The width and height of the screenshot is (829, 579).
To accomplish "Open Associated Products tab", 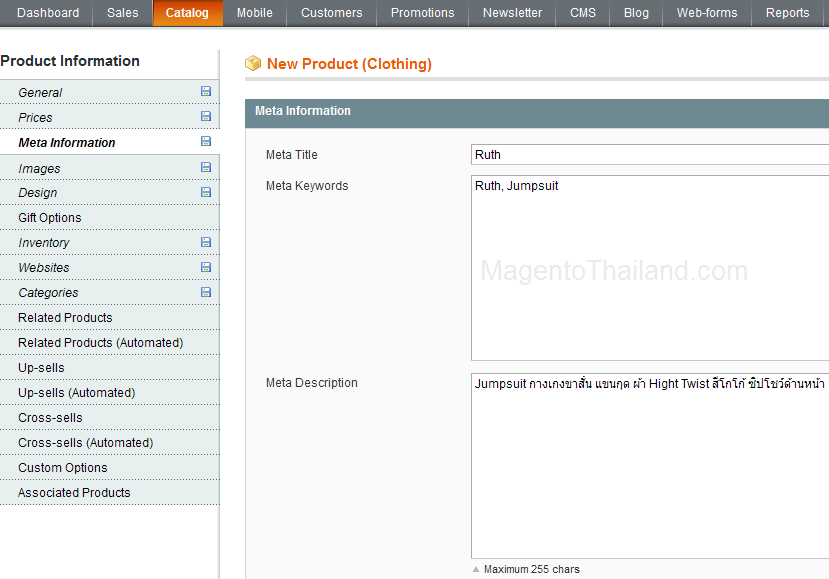I will tap(74, 493).
